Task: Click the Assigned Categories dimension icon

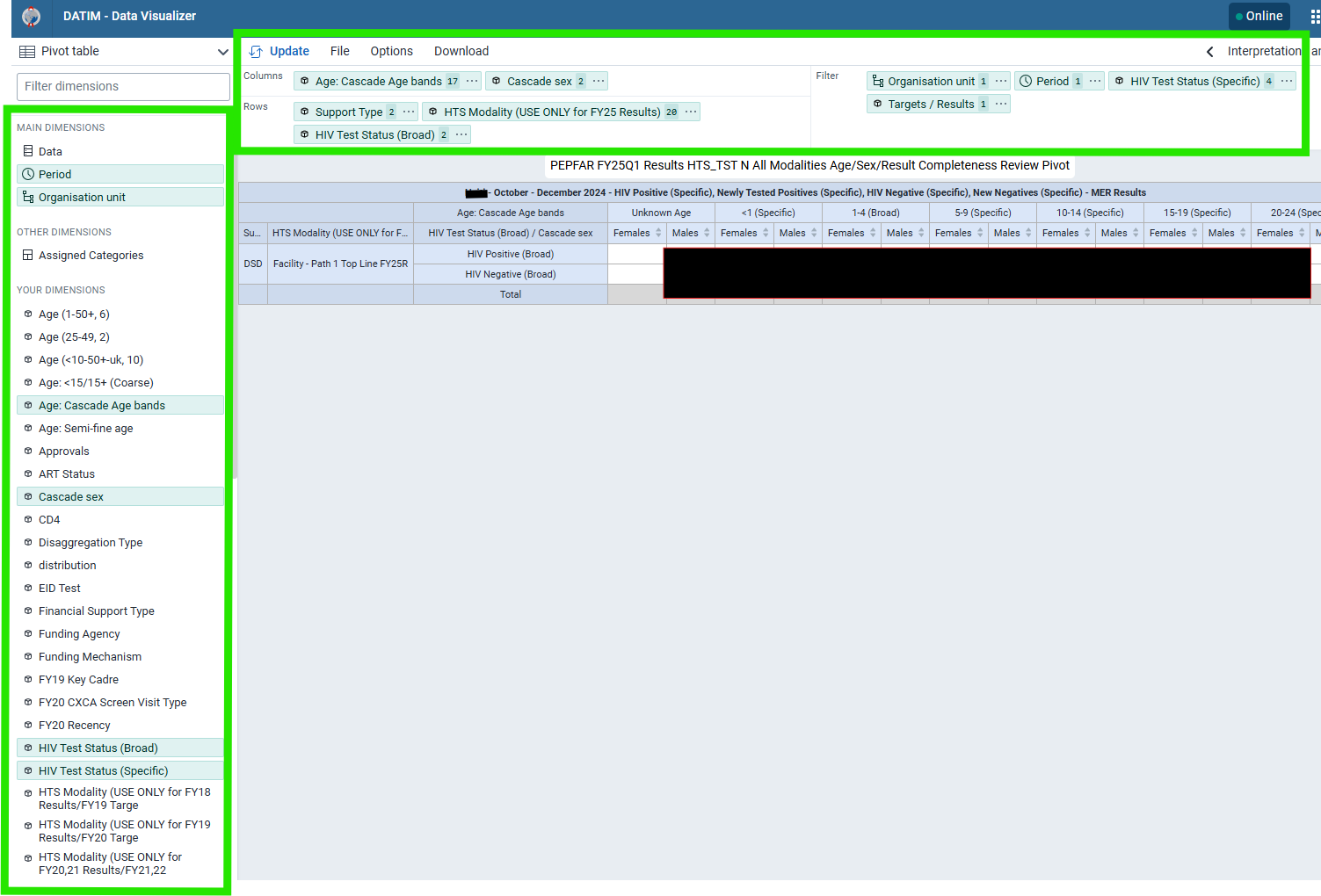Action: [29, 255]
